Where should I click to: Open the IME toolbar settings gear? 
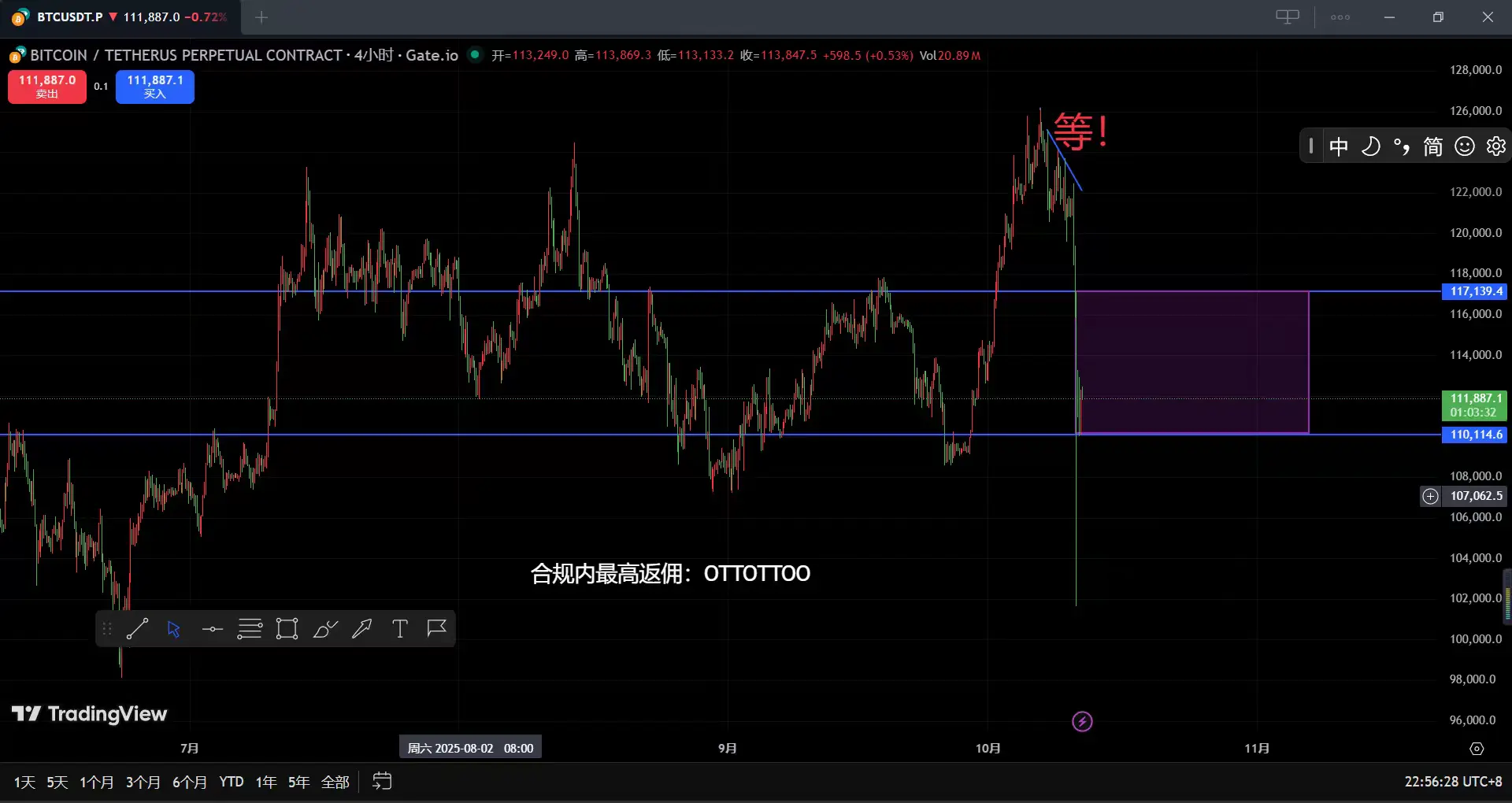(x=1496, y=146)
